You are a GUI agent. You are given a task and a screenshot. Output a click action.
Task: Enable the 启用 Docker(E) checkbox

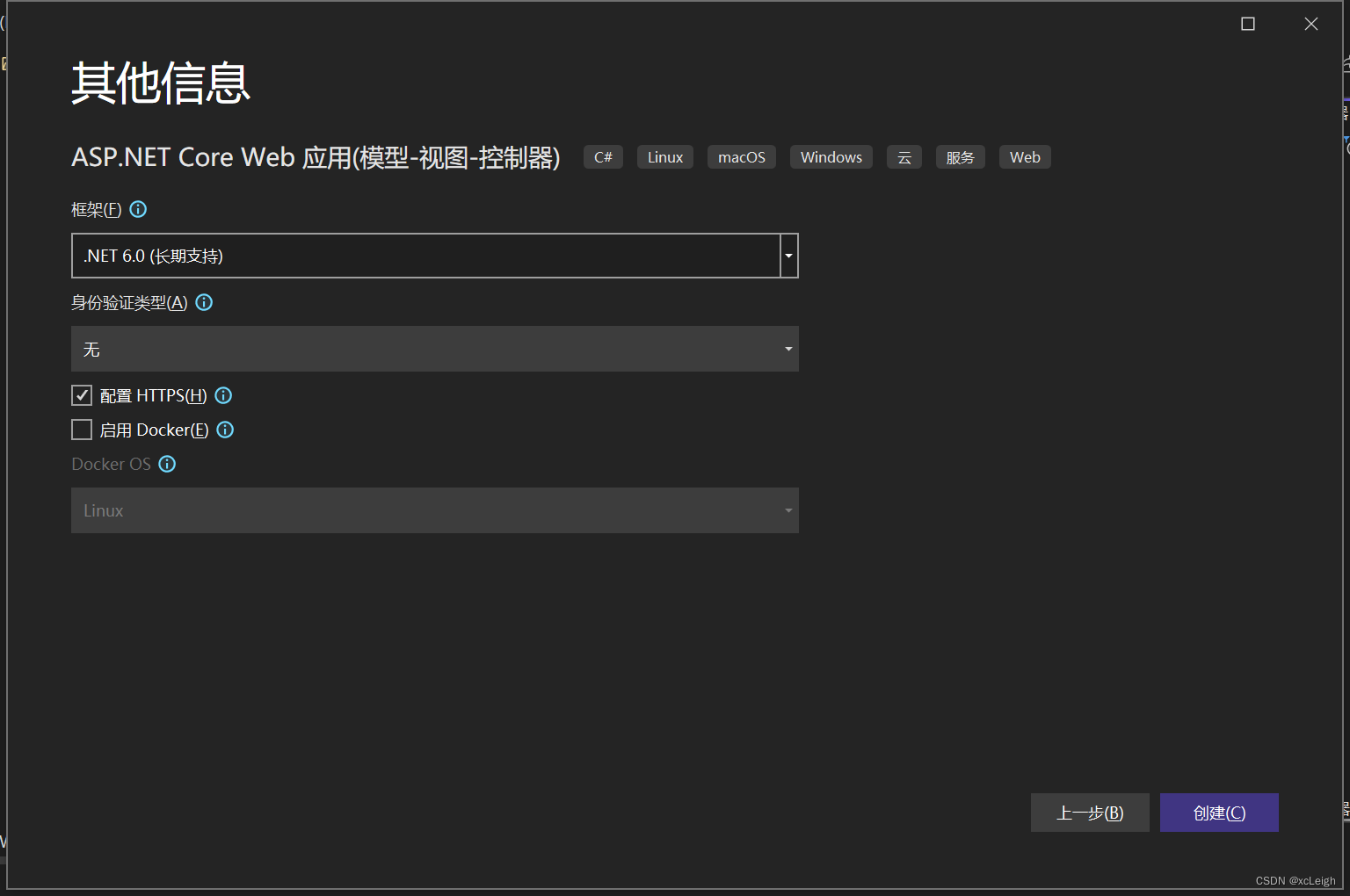82,430
